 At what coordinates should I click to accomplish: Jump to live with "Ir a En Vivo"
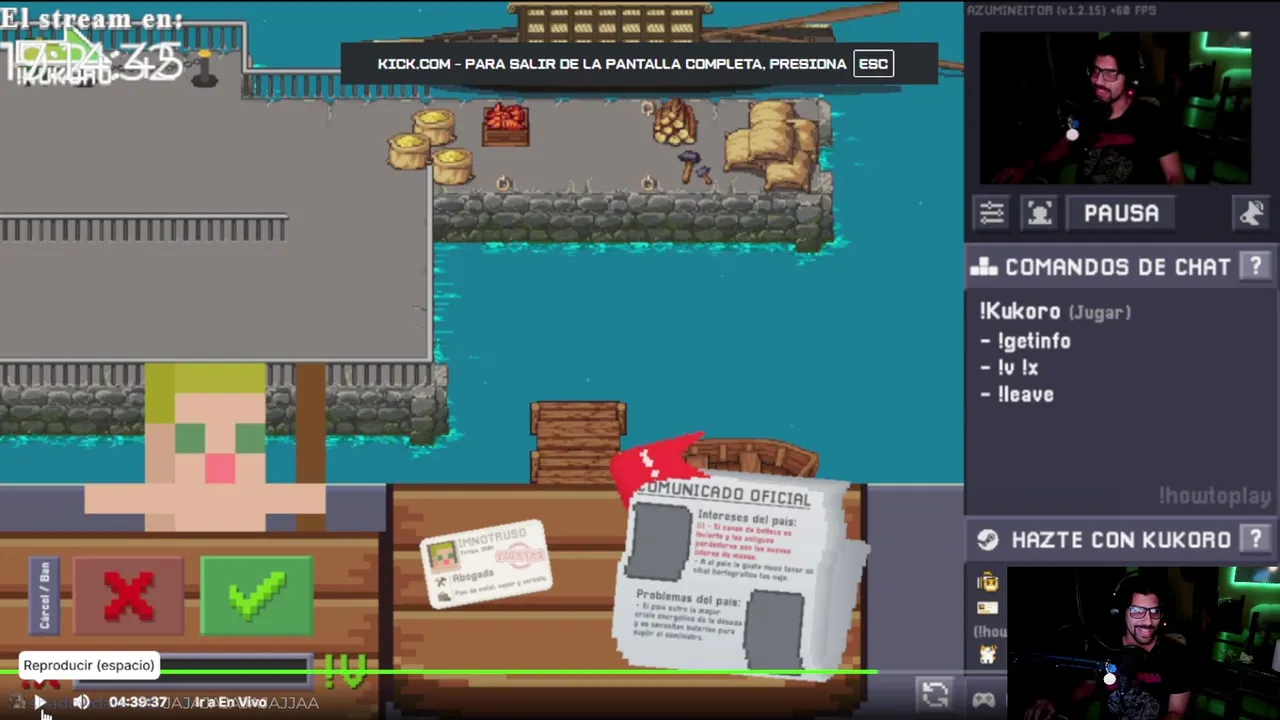pyautogui.click(x=230, y=702)
